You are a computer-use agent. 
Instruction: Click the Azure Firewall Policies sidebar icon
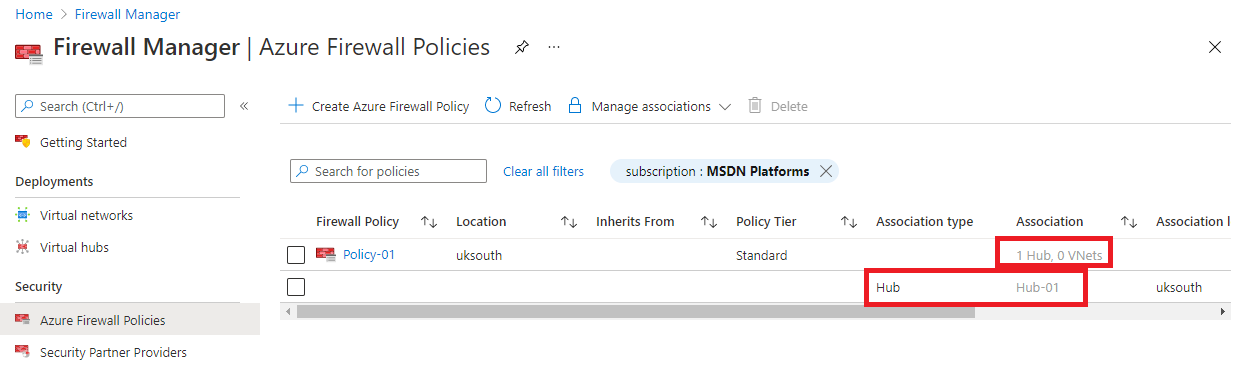[23, 320]
